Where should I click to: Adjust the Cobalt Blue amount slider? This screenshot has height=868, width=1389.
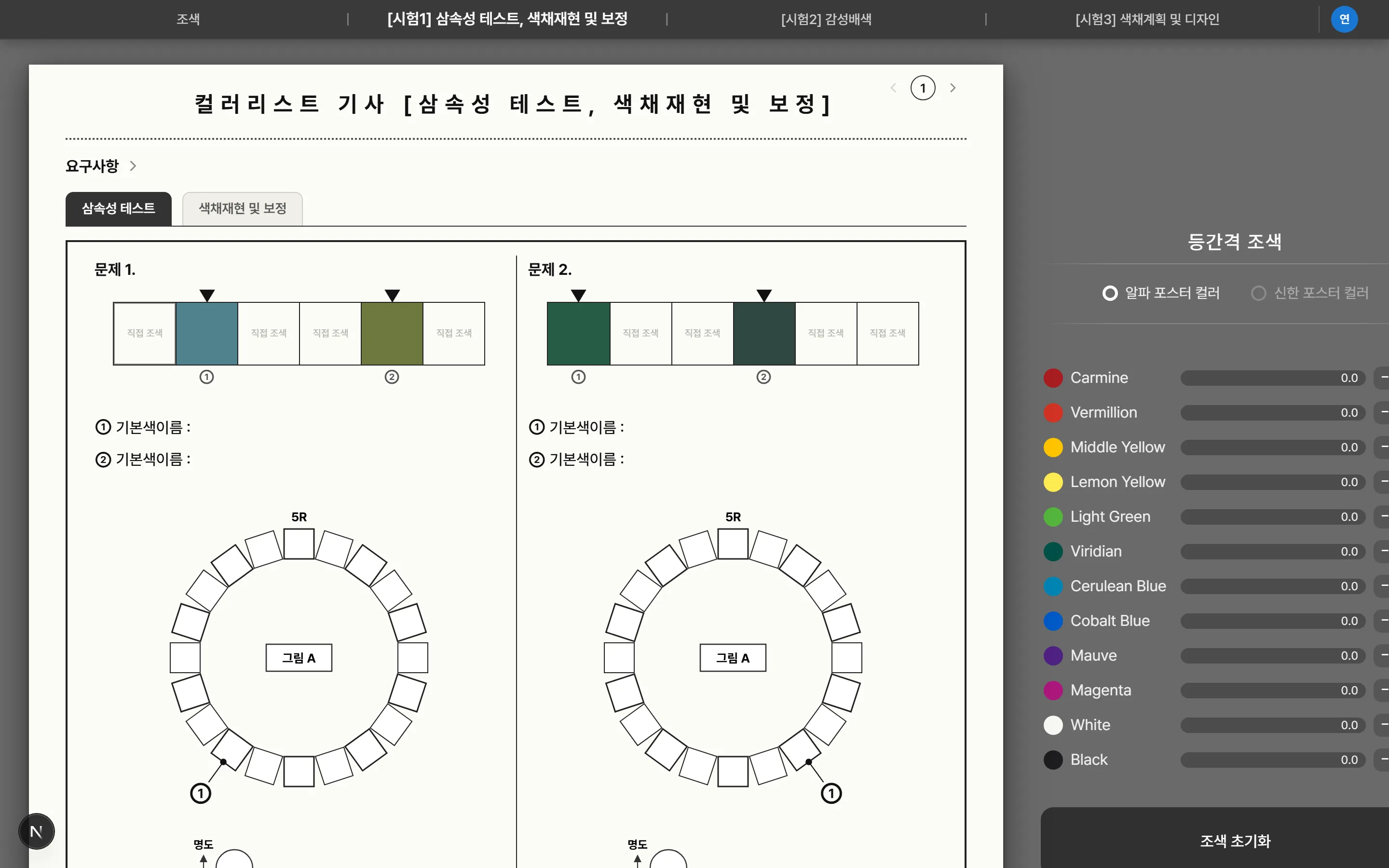1273,621
